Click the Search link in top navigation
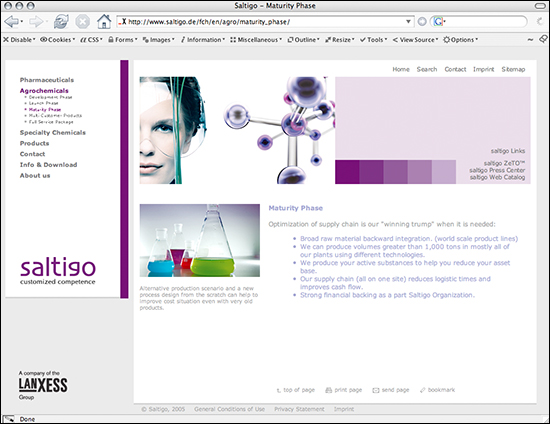This screenshot has width=550, height=424. click(427, 69)
